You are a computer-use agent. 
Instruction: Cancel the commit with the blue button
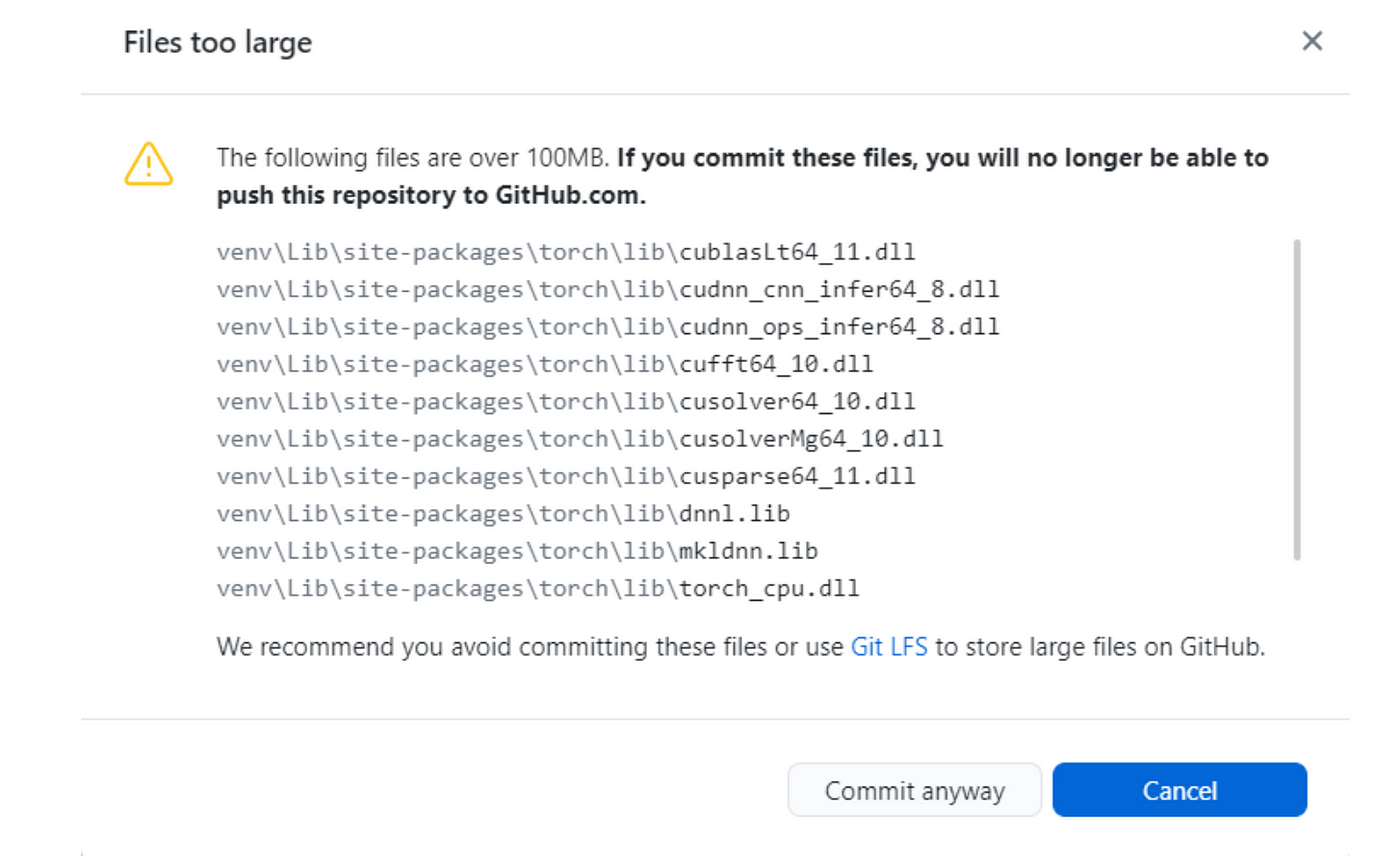pos(1180,790)
